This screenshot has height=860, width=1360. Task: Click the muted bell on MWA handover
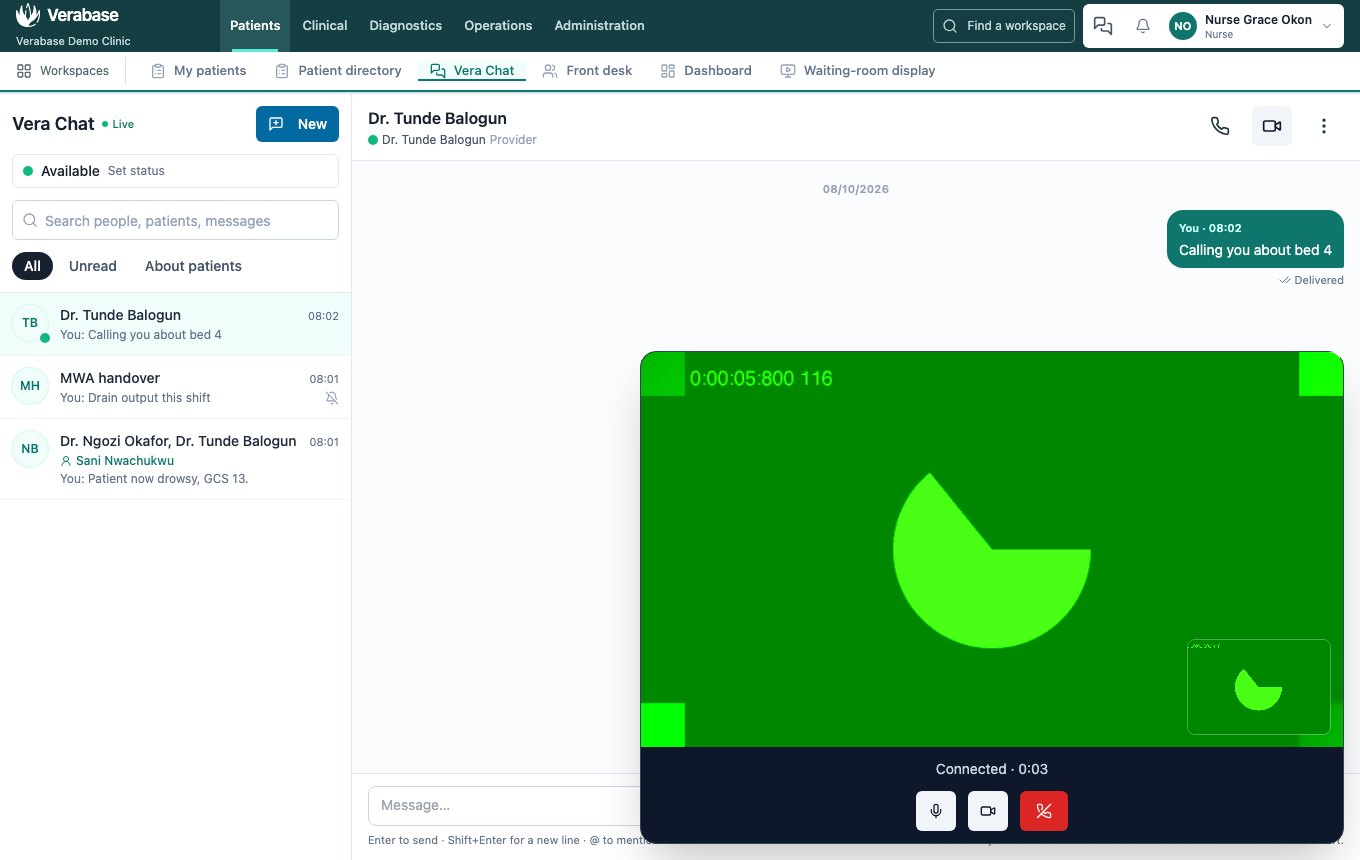(332, 398)
